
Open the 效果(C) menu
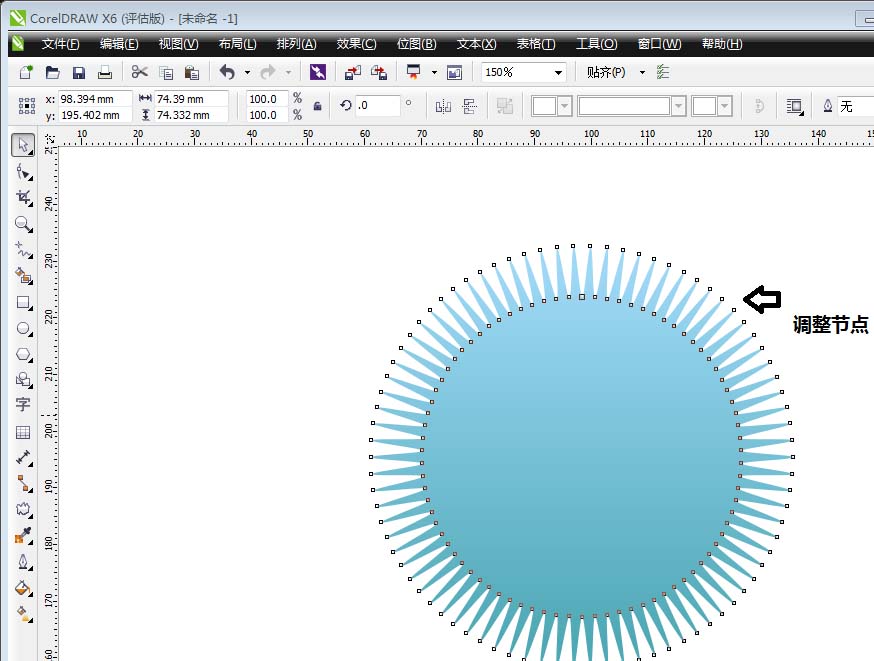[356, 44]
